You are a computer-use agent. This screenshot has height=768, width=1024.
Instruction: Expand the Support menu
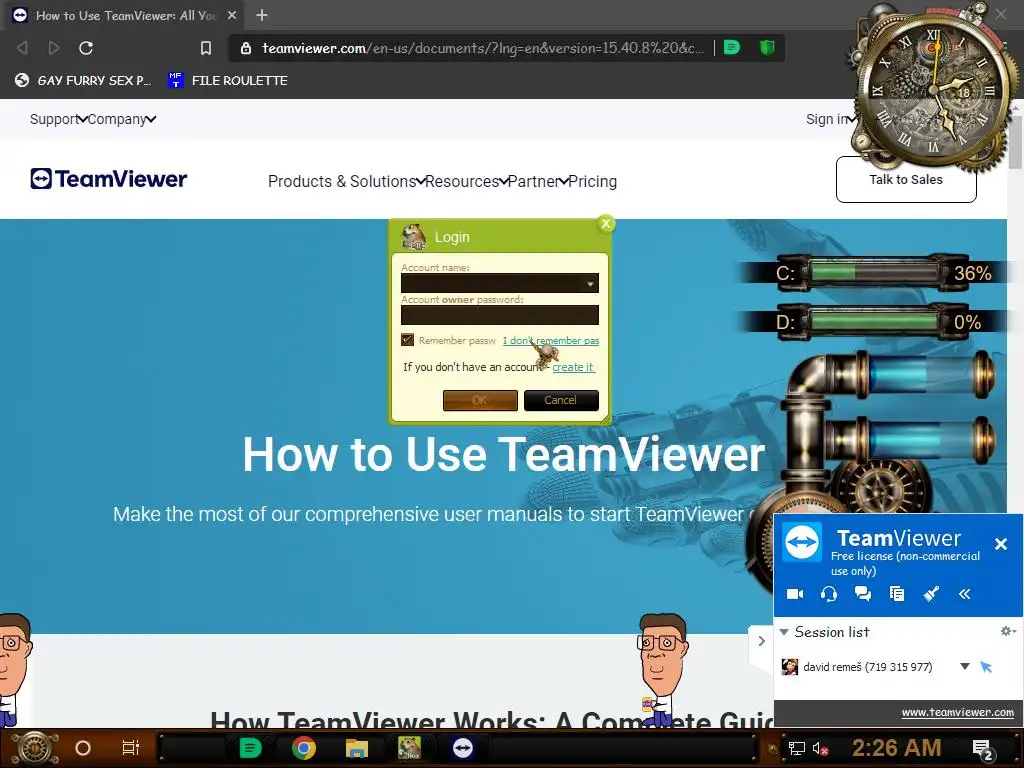click(x=57, y=119)
